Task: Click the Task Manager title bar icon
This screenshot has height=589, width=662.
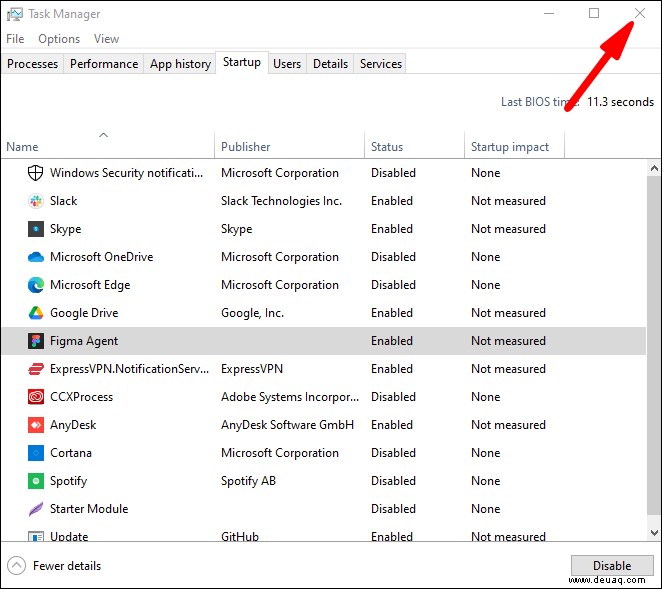Action: 15,14
